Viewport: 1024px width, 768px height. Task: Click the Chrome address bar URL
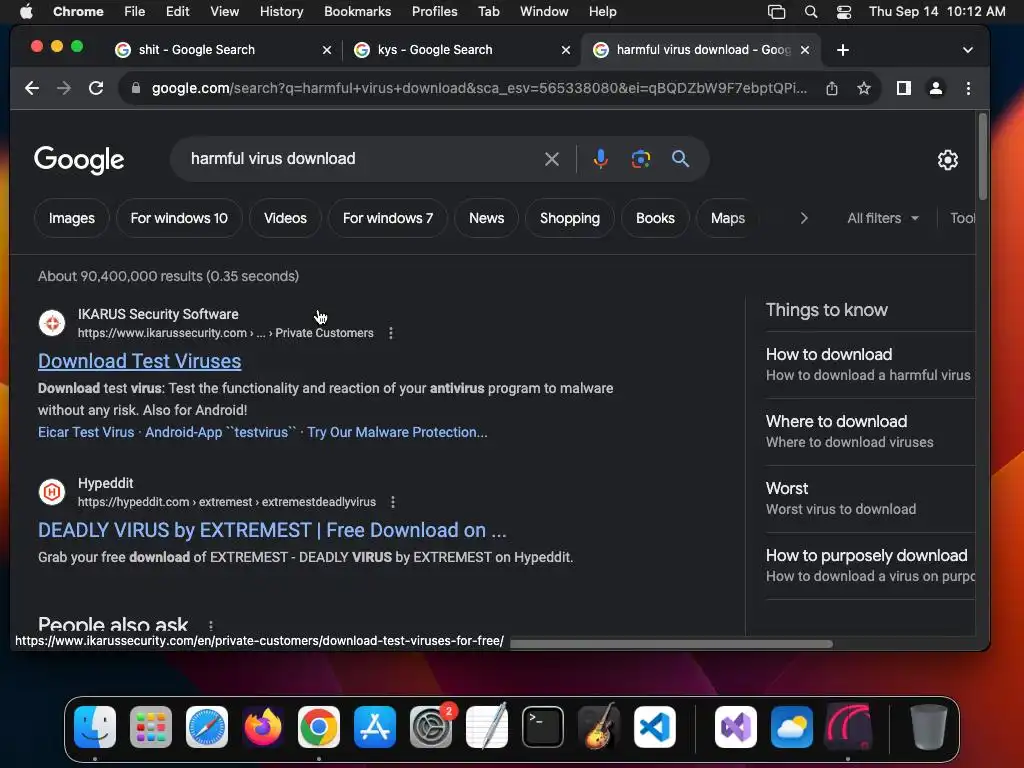[x=479, y=88]
